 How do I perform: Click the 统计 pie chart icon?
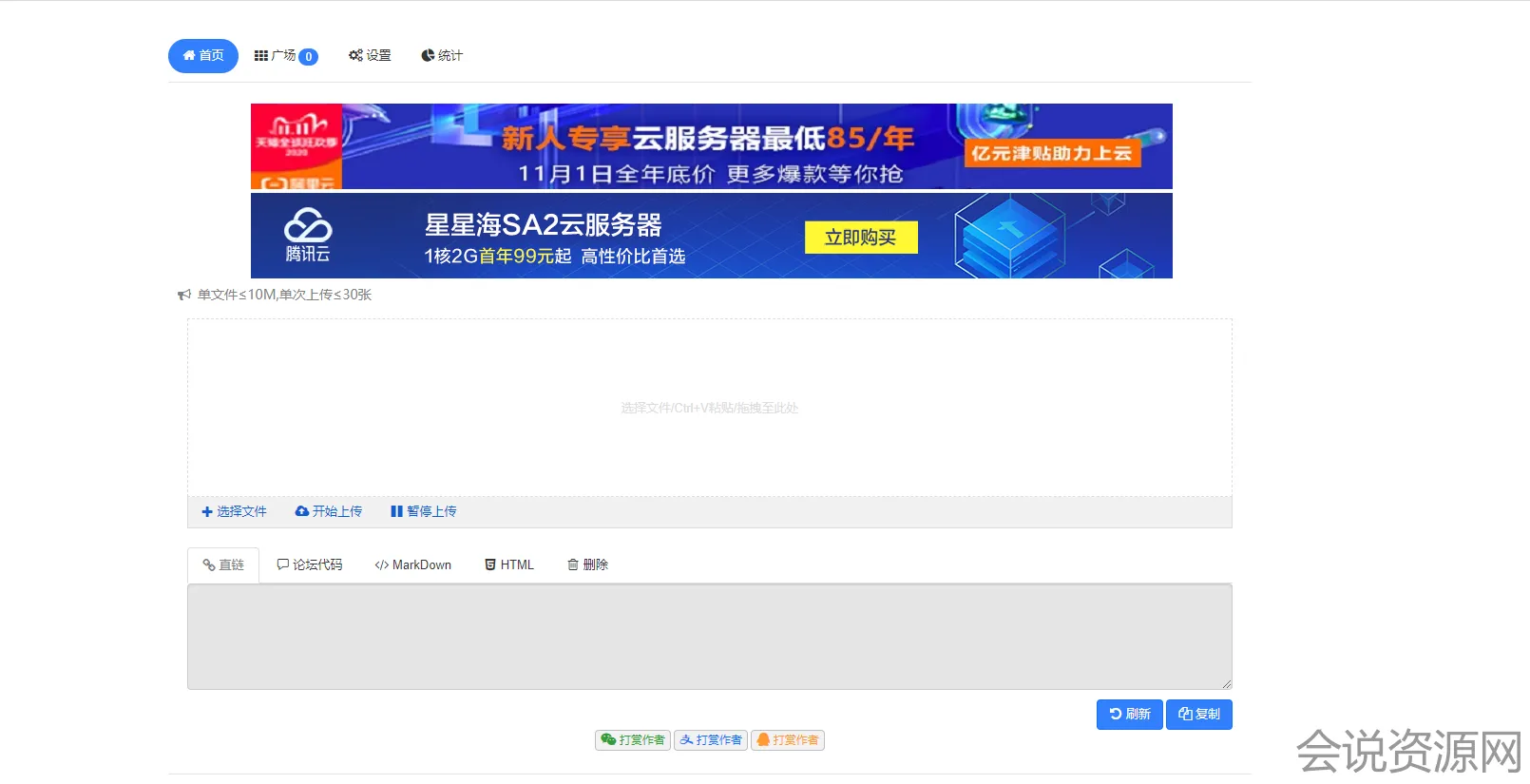point(428,56)
